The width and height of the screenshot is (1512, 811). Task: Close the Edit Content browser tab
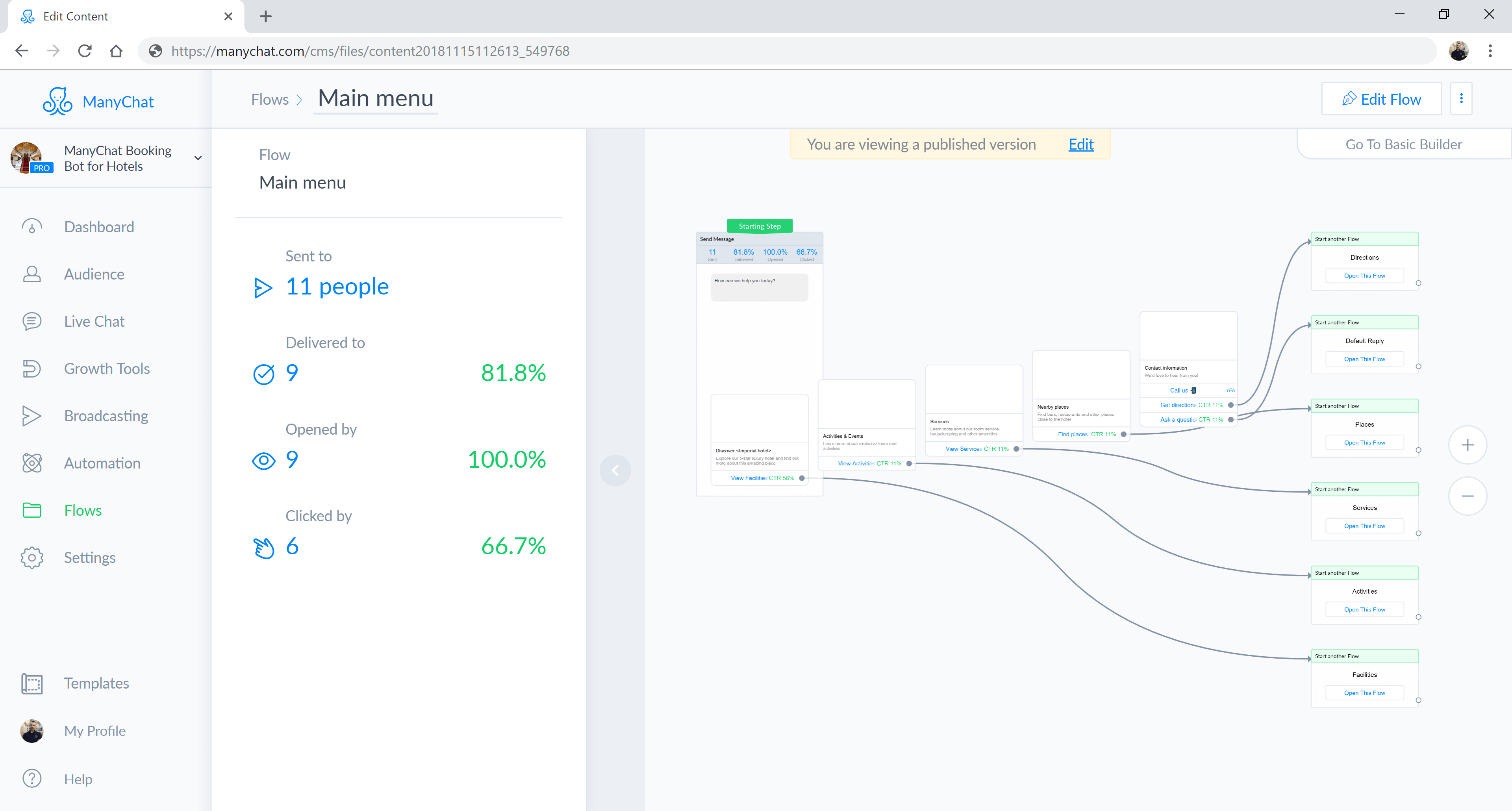click(x=228, y=17)
